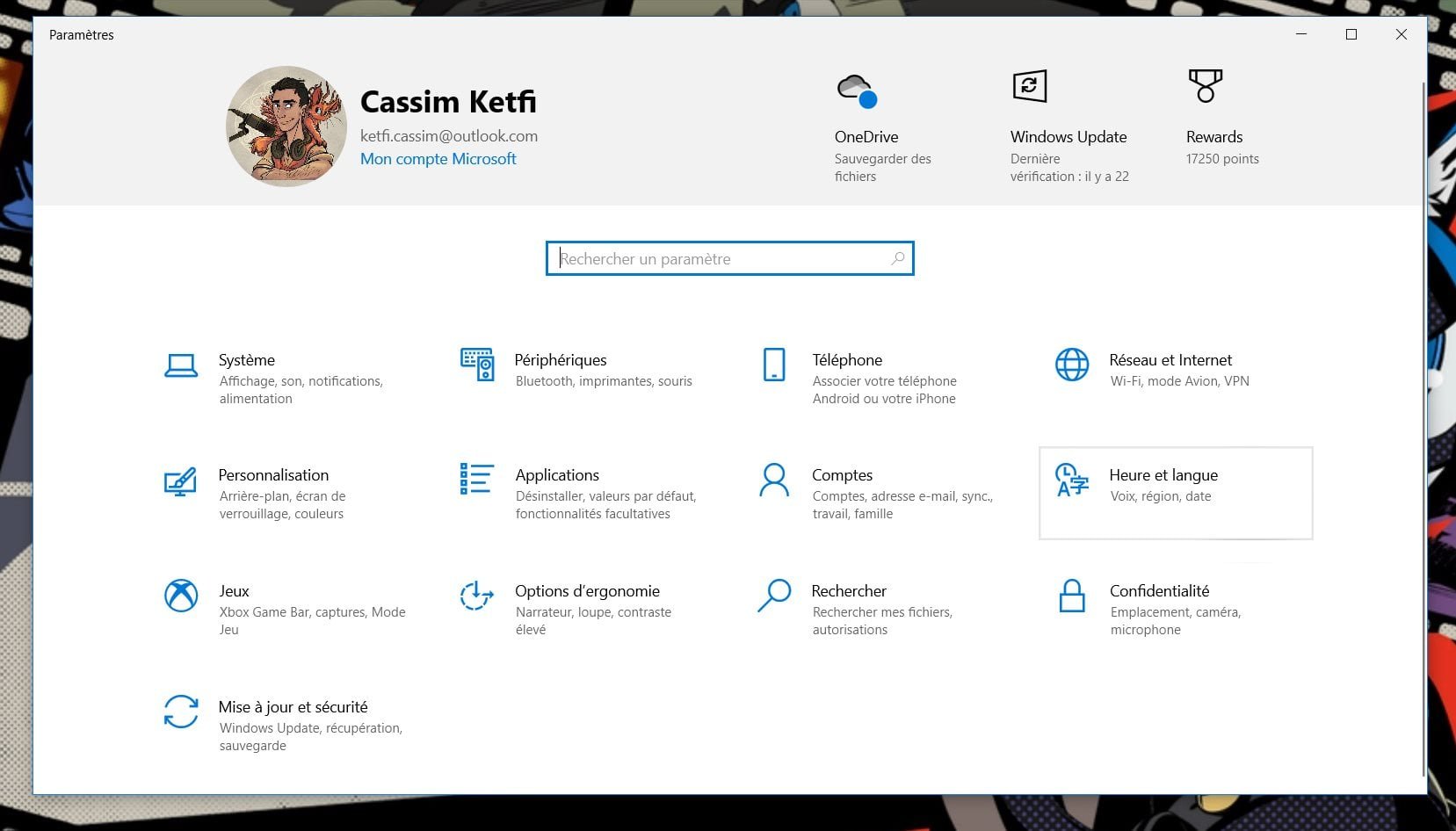
Task: Click the Rewards label text
Action: (1214, 137)
